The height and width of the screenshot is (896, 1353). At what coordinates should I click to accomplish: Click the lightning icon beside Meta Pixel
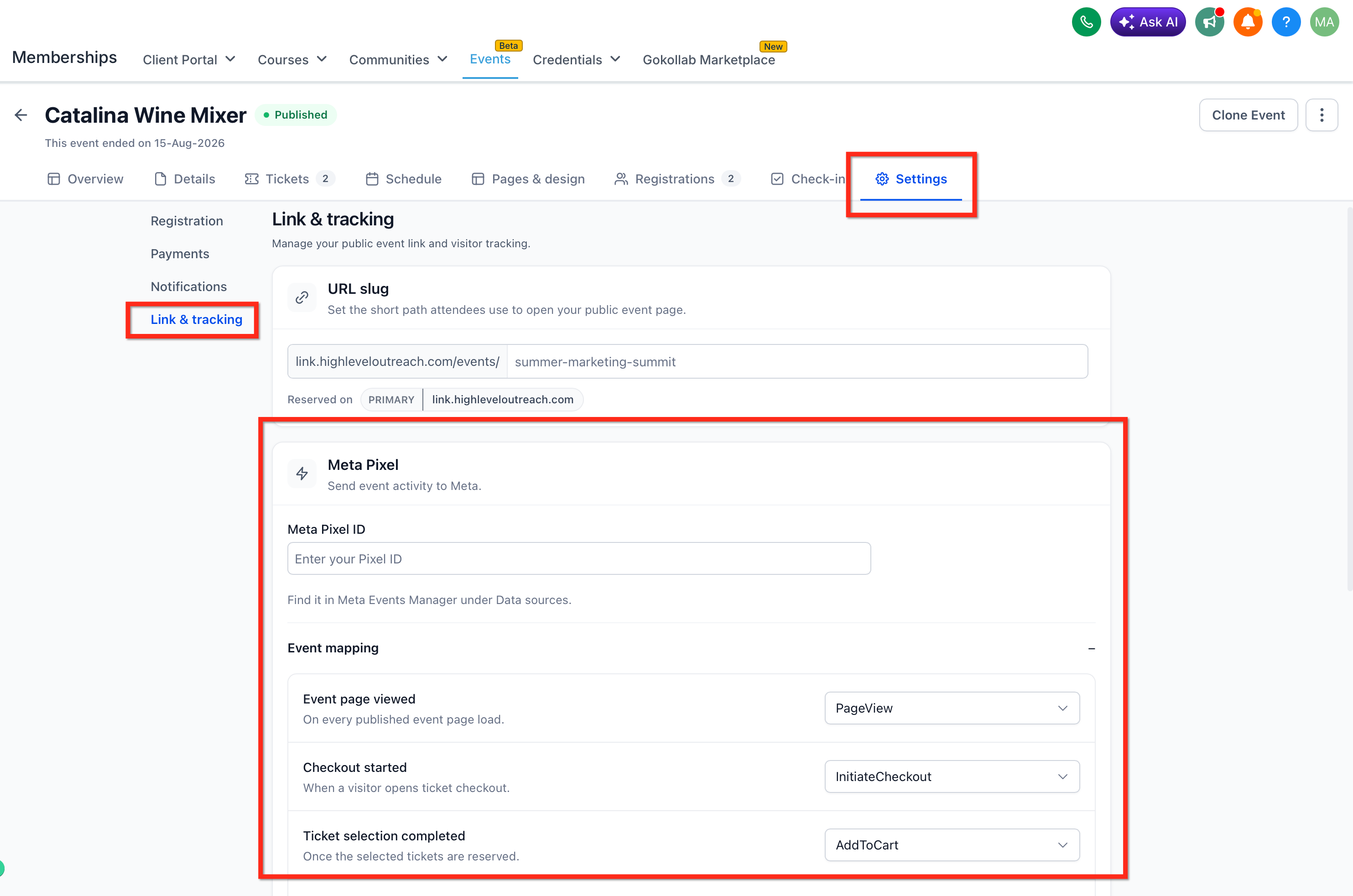point(302,473)
